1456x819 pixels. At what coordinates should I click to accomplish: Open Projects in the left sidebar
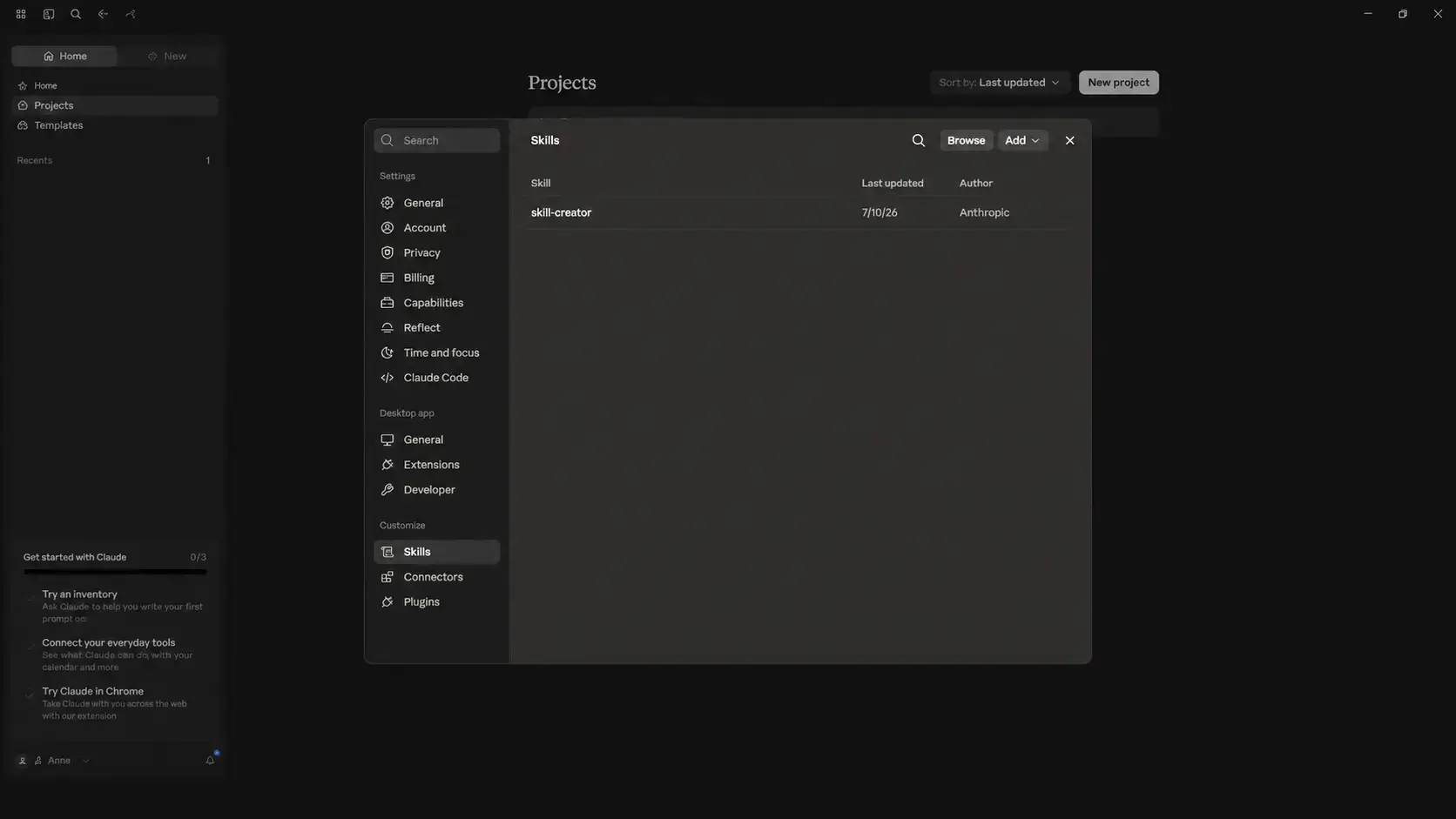pos(114,105)
